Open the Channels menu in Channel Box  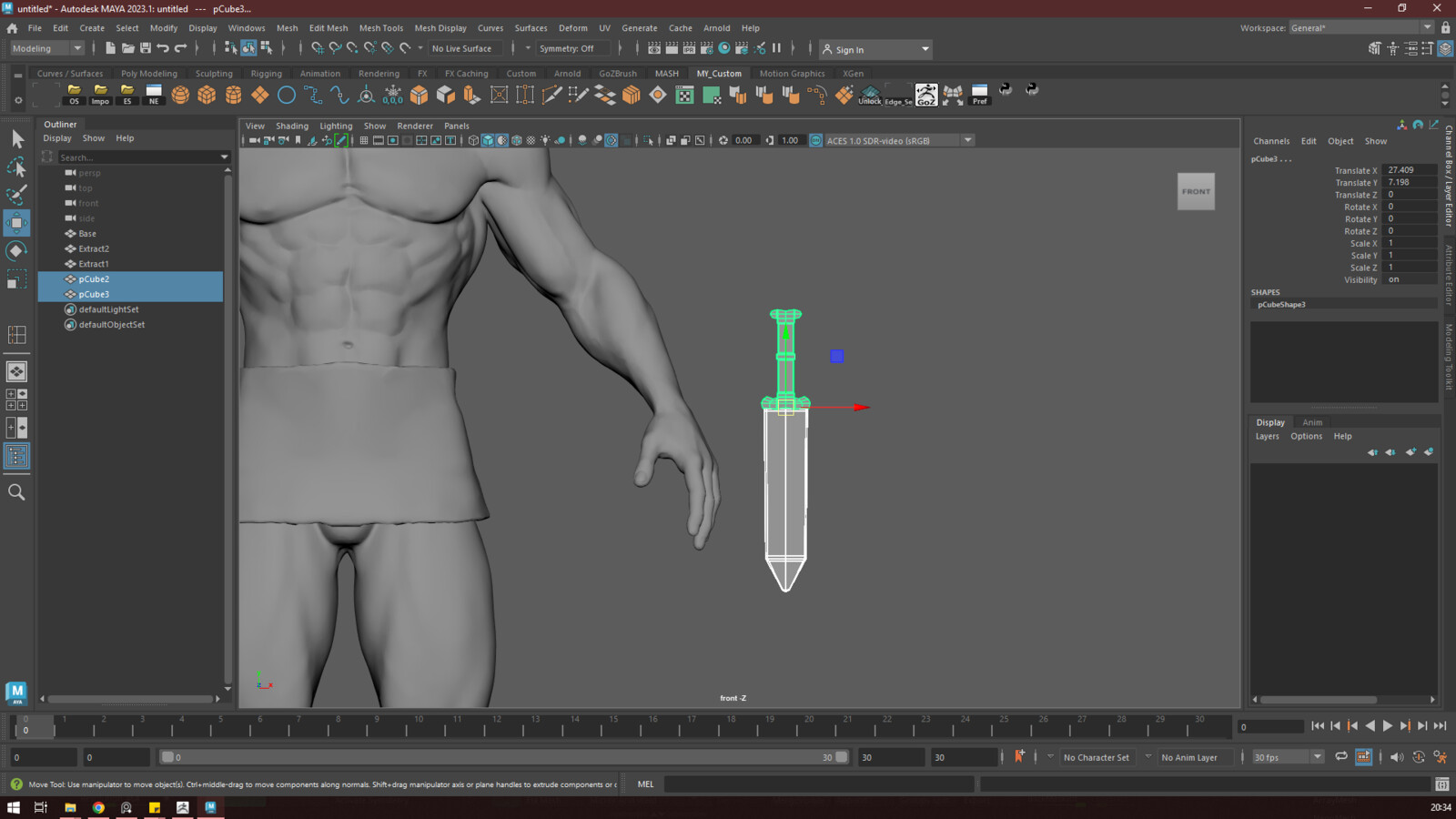pos(1270,141)
